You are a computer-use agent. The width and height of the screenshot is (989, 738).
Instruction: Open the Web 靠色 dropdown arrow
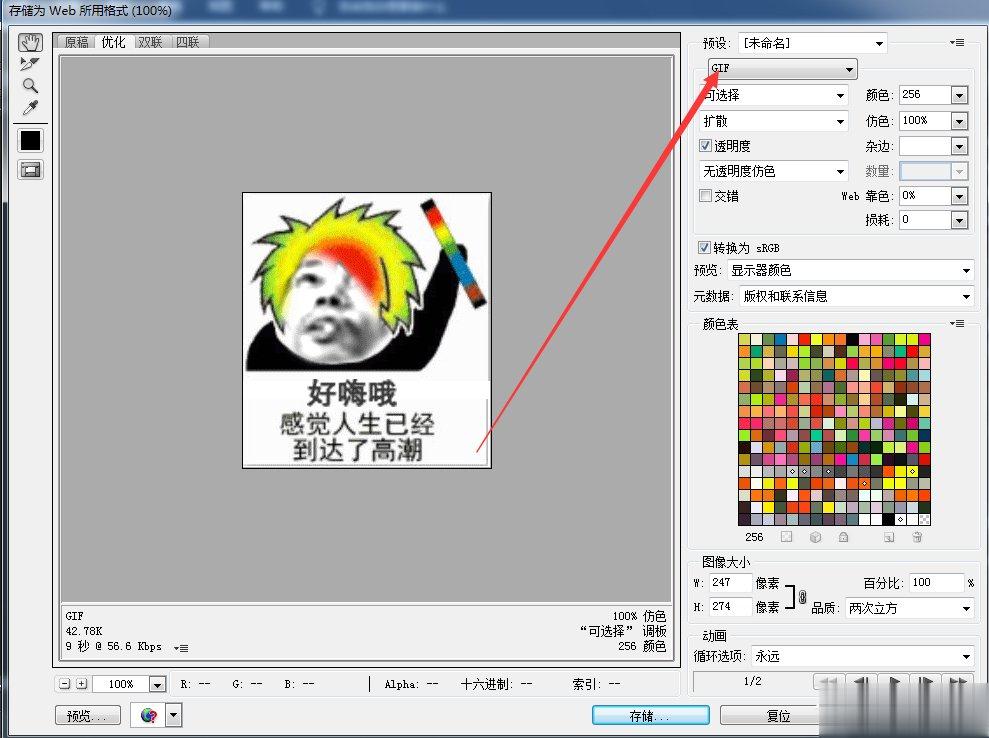(x=959, y=196)
